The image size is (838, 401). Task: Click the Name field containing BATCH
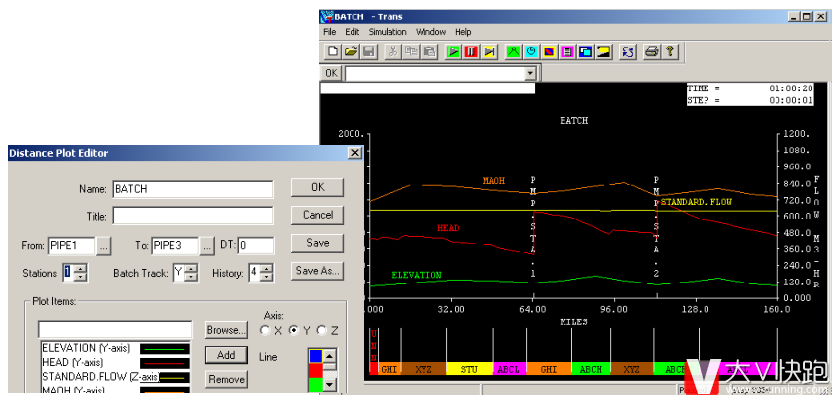pos(193,189)
